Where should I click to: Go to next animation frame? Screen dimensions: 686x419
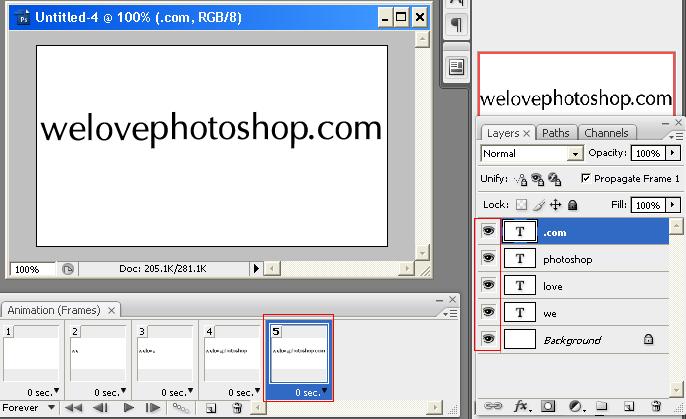pyautogui.click(x=153, y=408)
